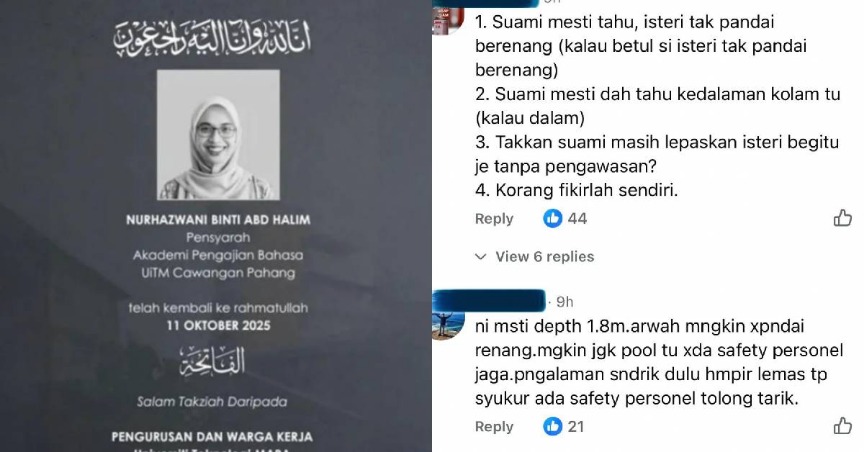Select the first comment's text body
The width and height of the screenshot is (864, 452).
click(x=657, y=106)
